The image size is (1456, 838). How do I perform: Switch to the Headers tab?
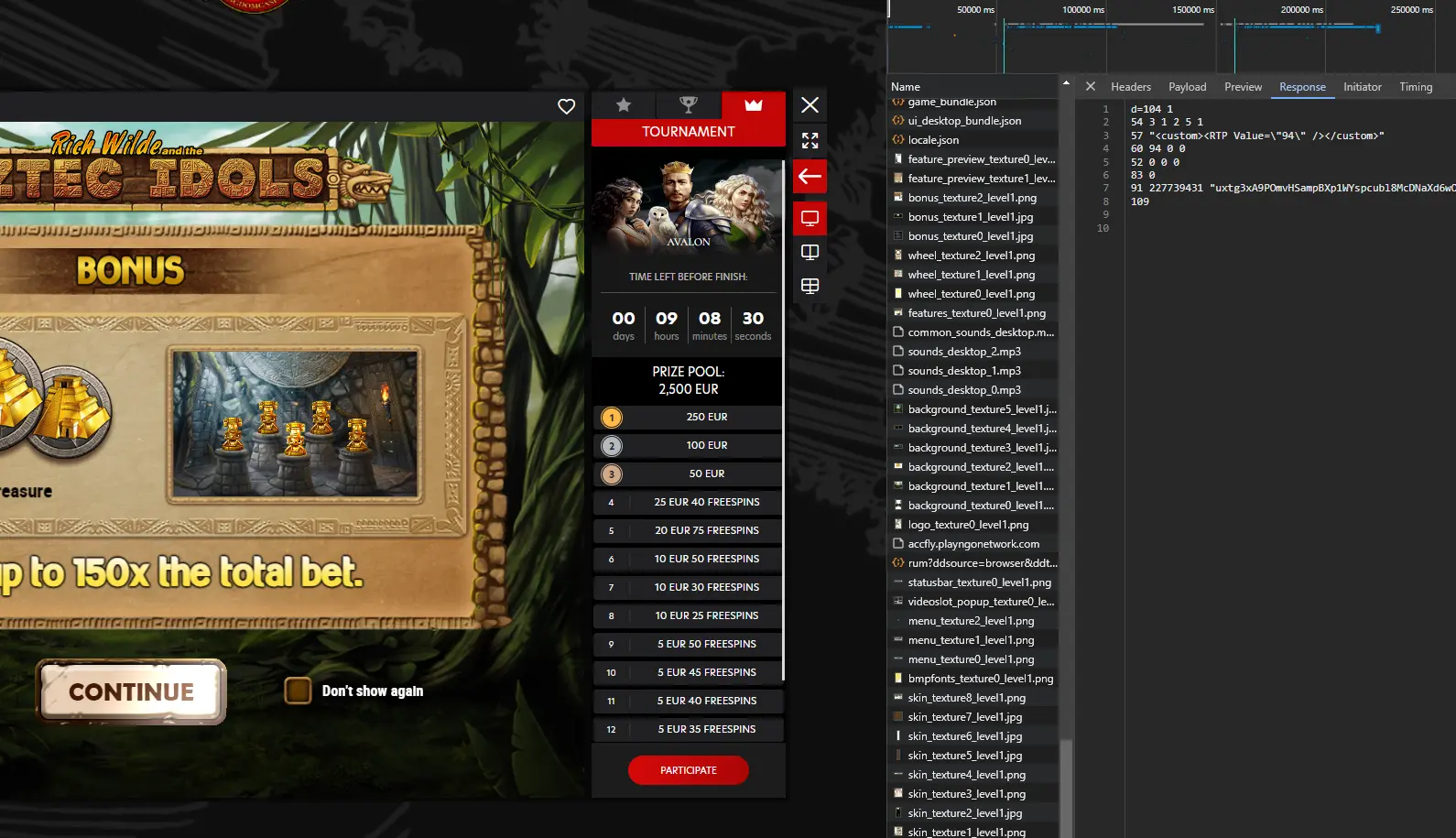coord(1131,87)
